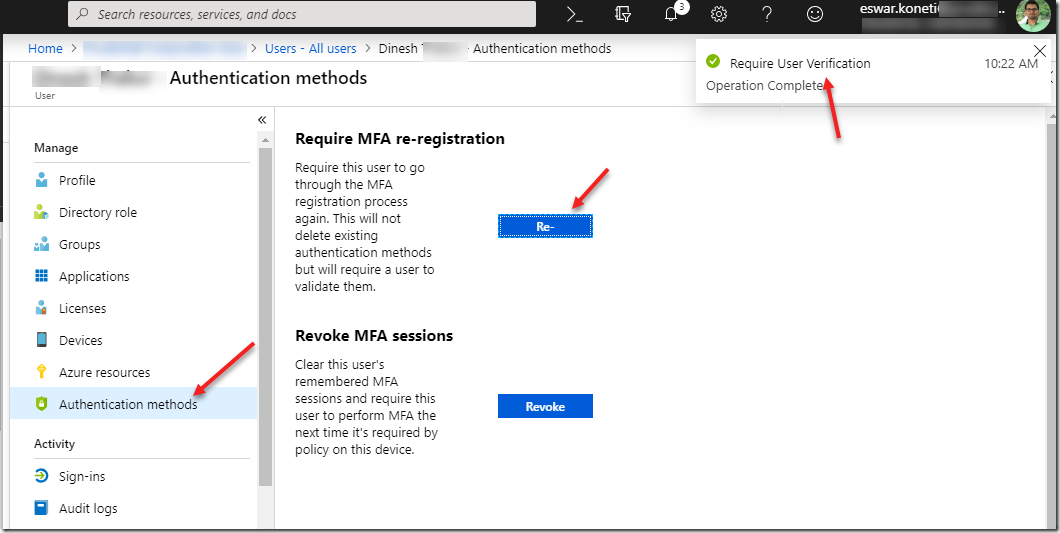
Task: Open portal settings gear
Action: point(718,14)
